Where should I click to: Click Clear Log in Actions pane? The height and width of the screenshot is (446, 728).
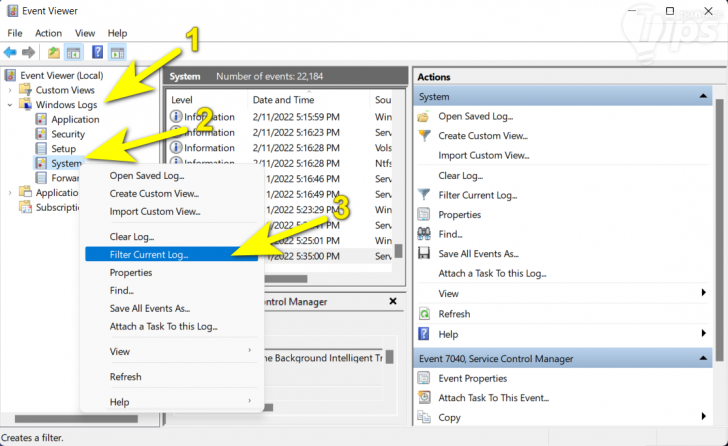(461, 175)
